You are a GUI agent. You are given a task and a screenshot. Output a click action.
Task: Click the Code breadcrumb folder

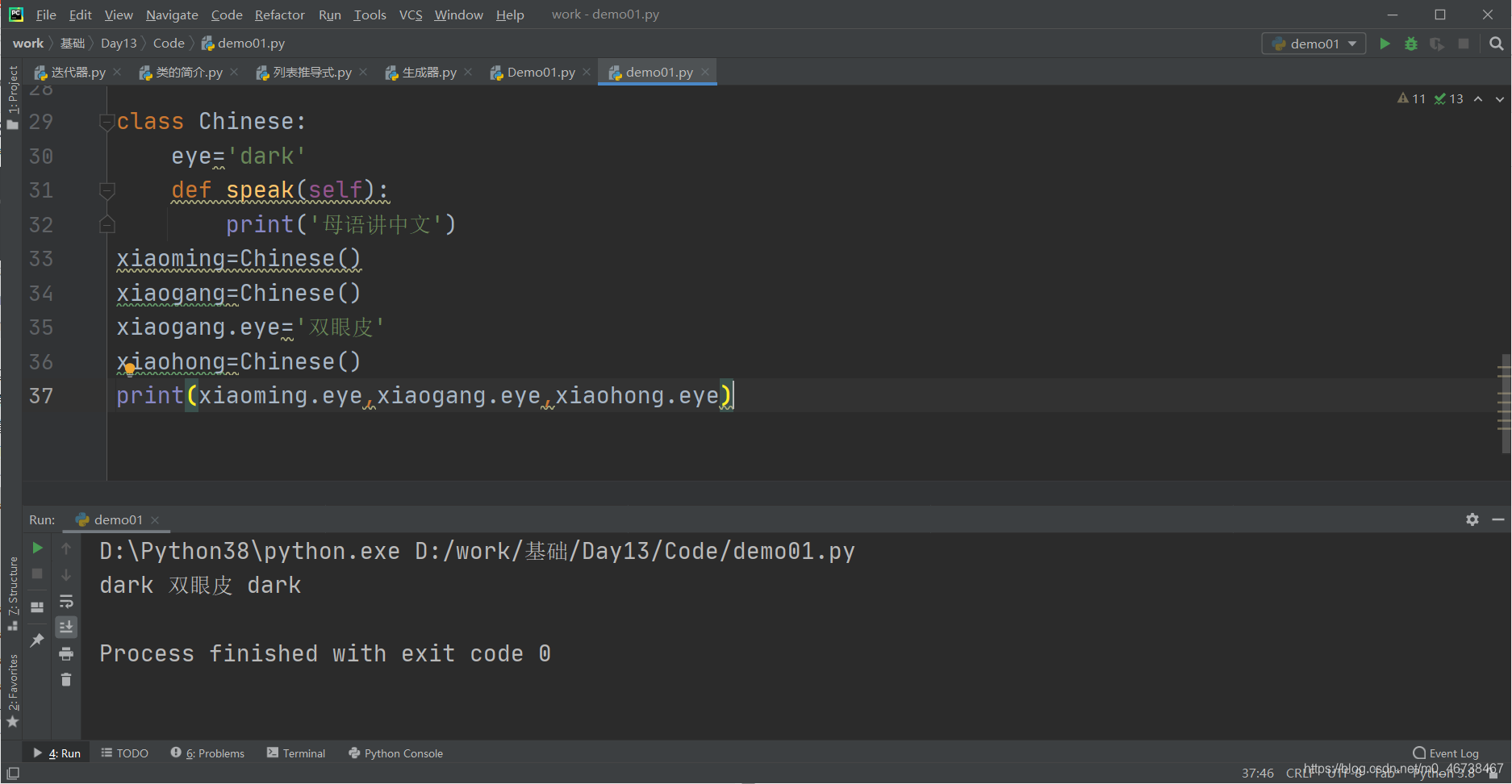[x=169, y=44]
